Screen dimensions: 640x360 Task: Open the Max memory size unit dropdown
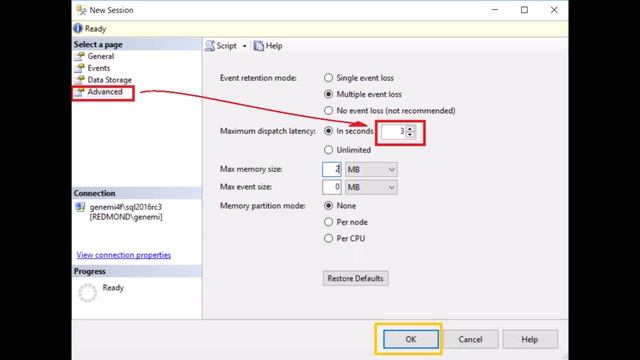click(371, 169)
